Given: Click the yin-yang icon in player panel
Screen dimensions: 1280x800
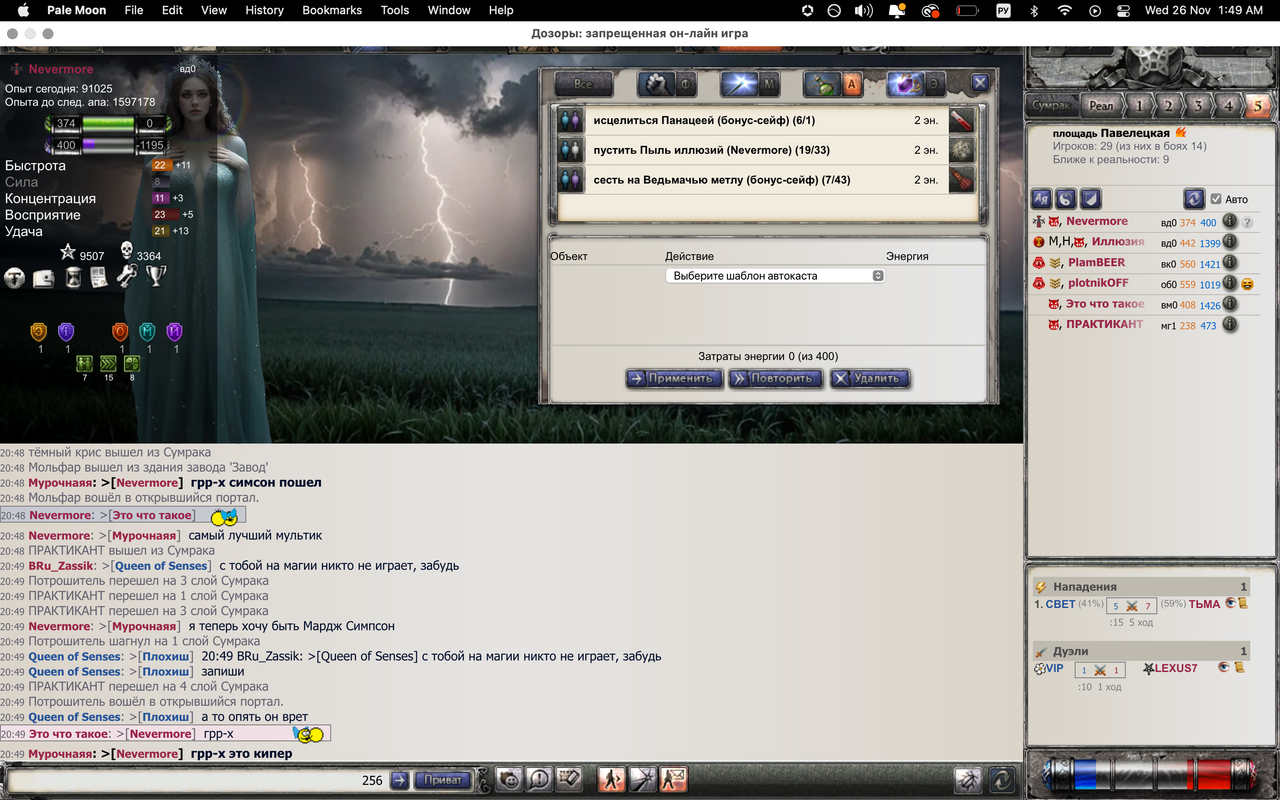Looking at the screenshot, I should (1065, 198).
